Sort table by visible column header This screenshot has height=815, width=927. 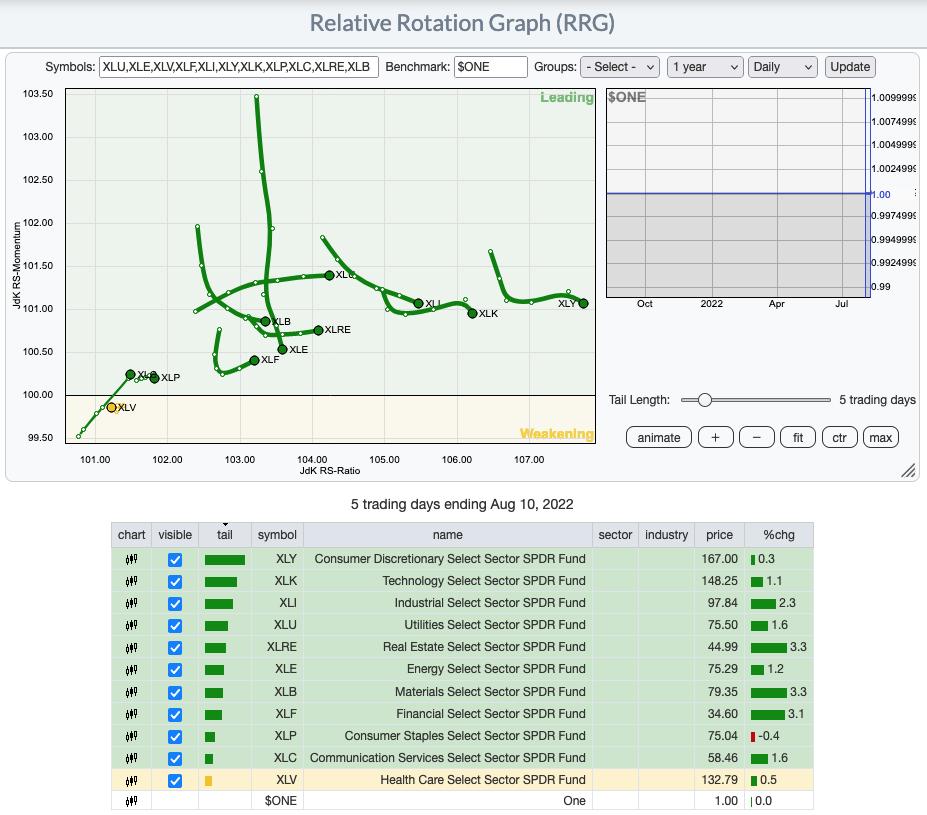pos(175,535)
